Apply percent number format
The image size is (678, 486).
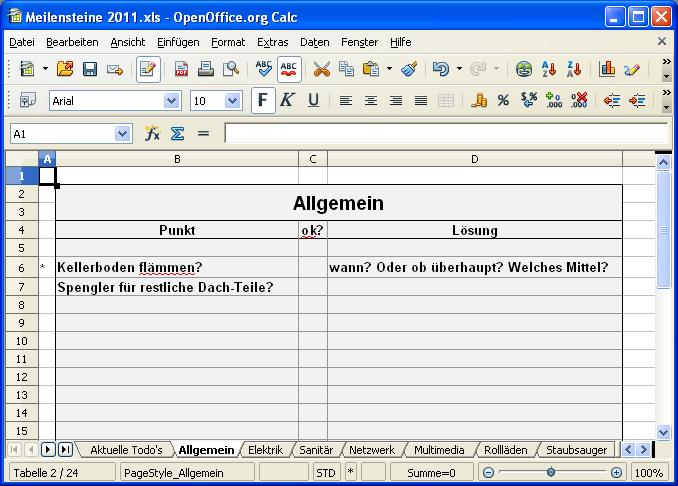[503, 100]
